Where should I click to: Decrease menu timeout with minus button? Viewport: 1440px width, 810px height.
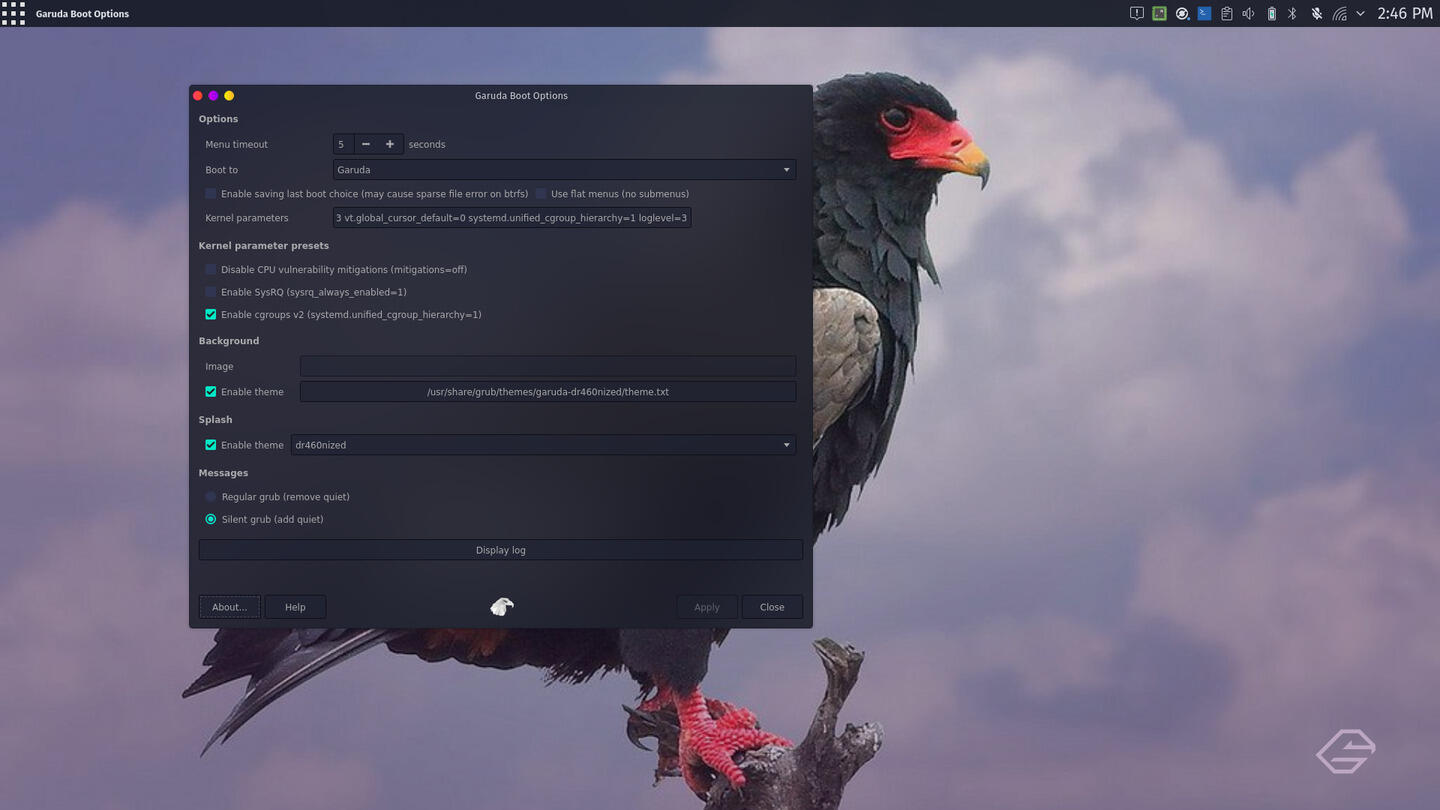pyautogui.click(x=366, y=144)
